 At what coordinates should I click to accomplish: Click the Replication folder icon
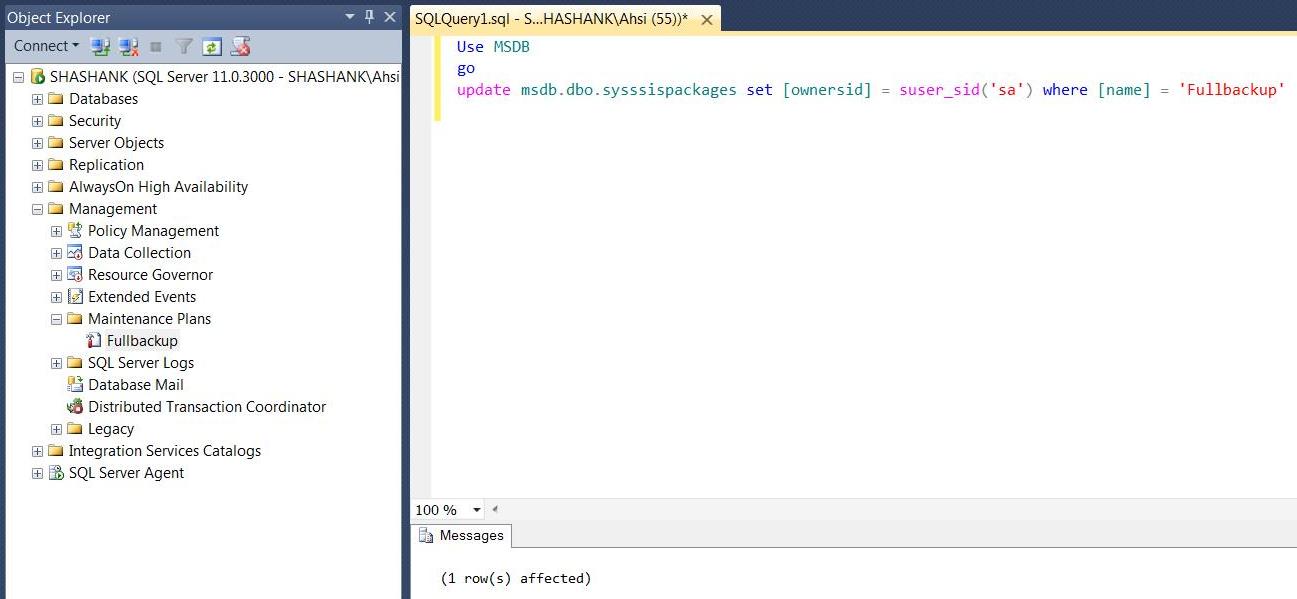coord(56,165)
